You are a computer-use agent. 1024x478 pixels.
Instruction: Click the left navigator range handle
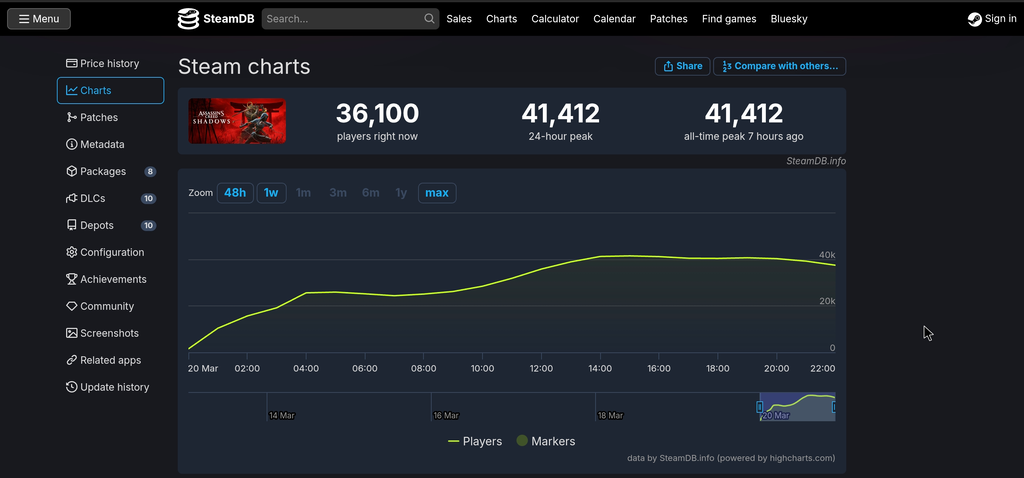760,407
